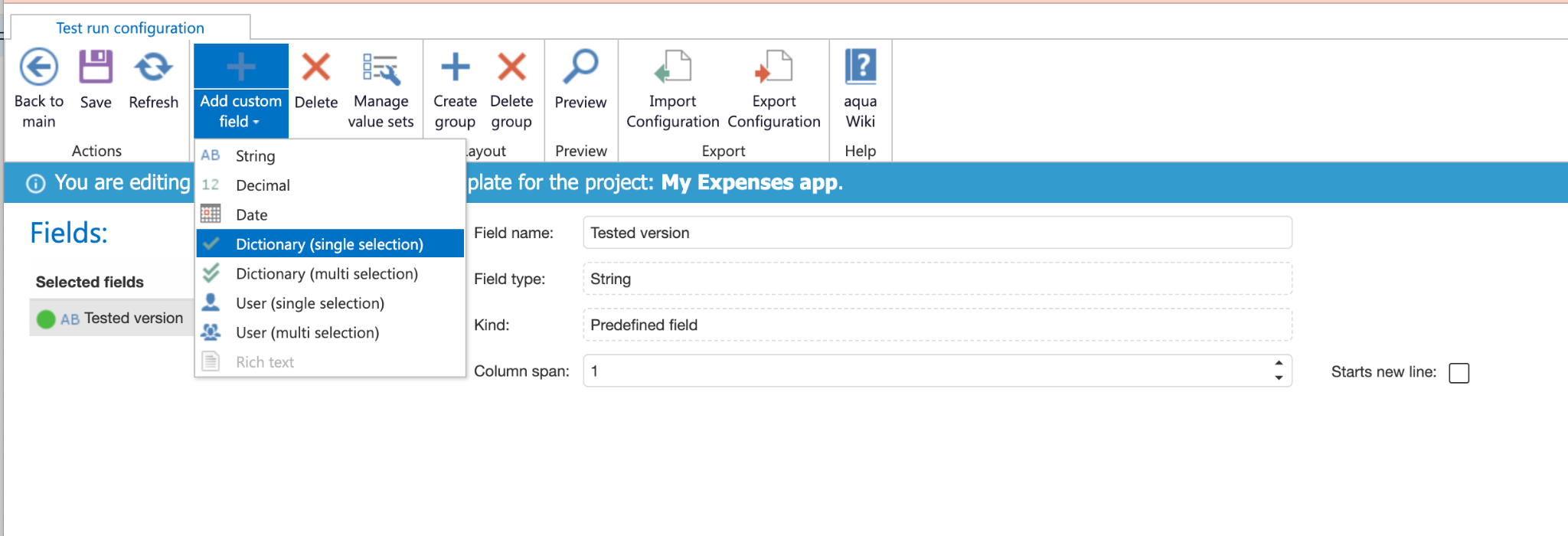This screenshot has width=1568, height=536.
Task: Select the Date menu option
Action: tap(252, 215)
